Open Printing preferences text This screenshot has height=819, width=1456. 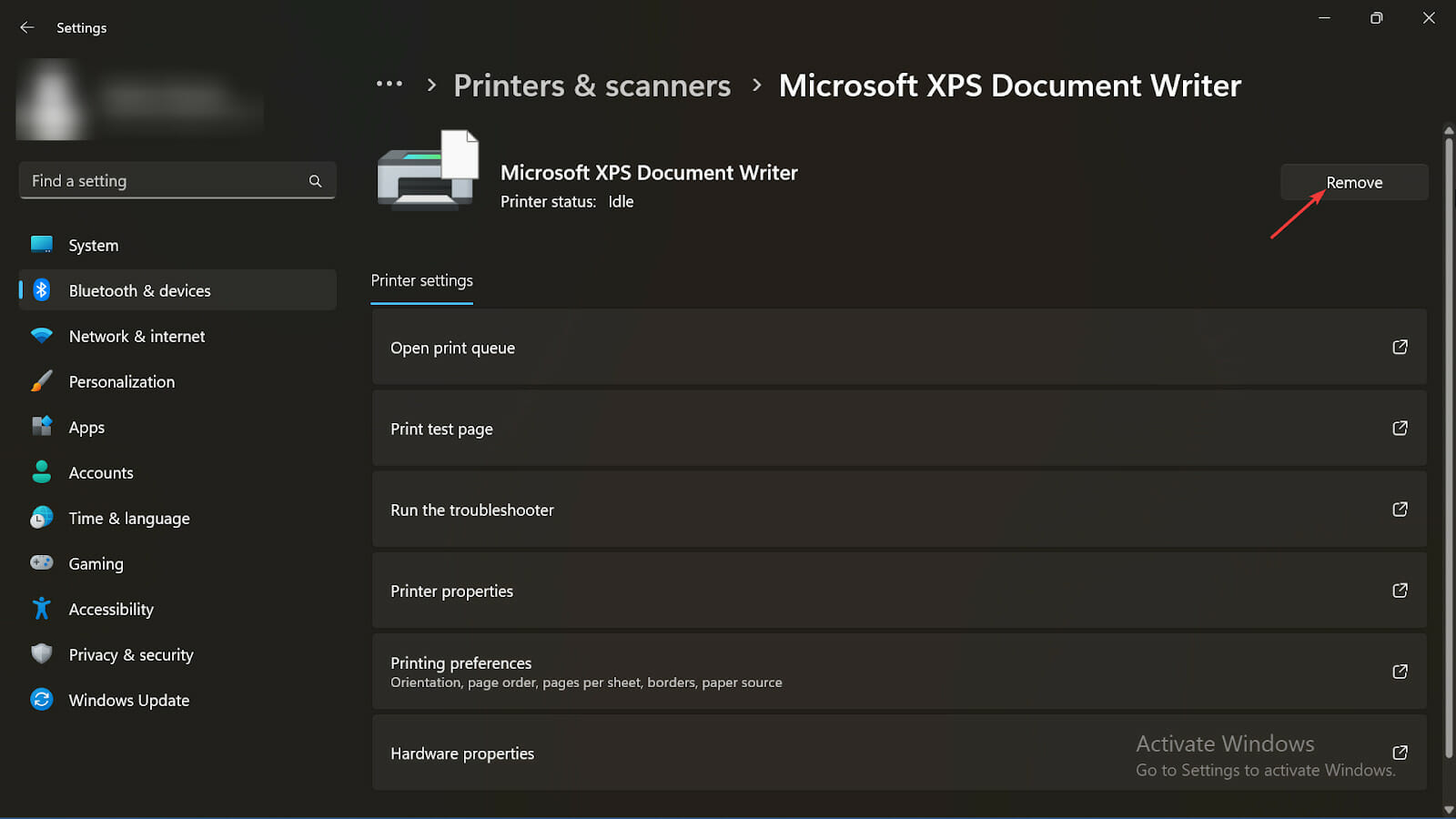pos(460,662)
